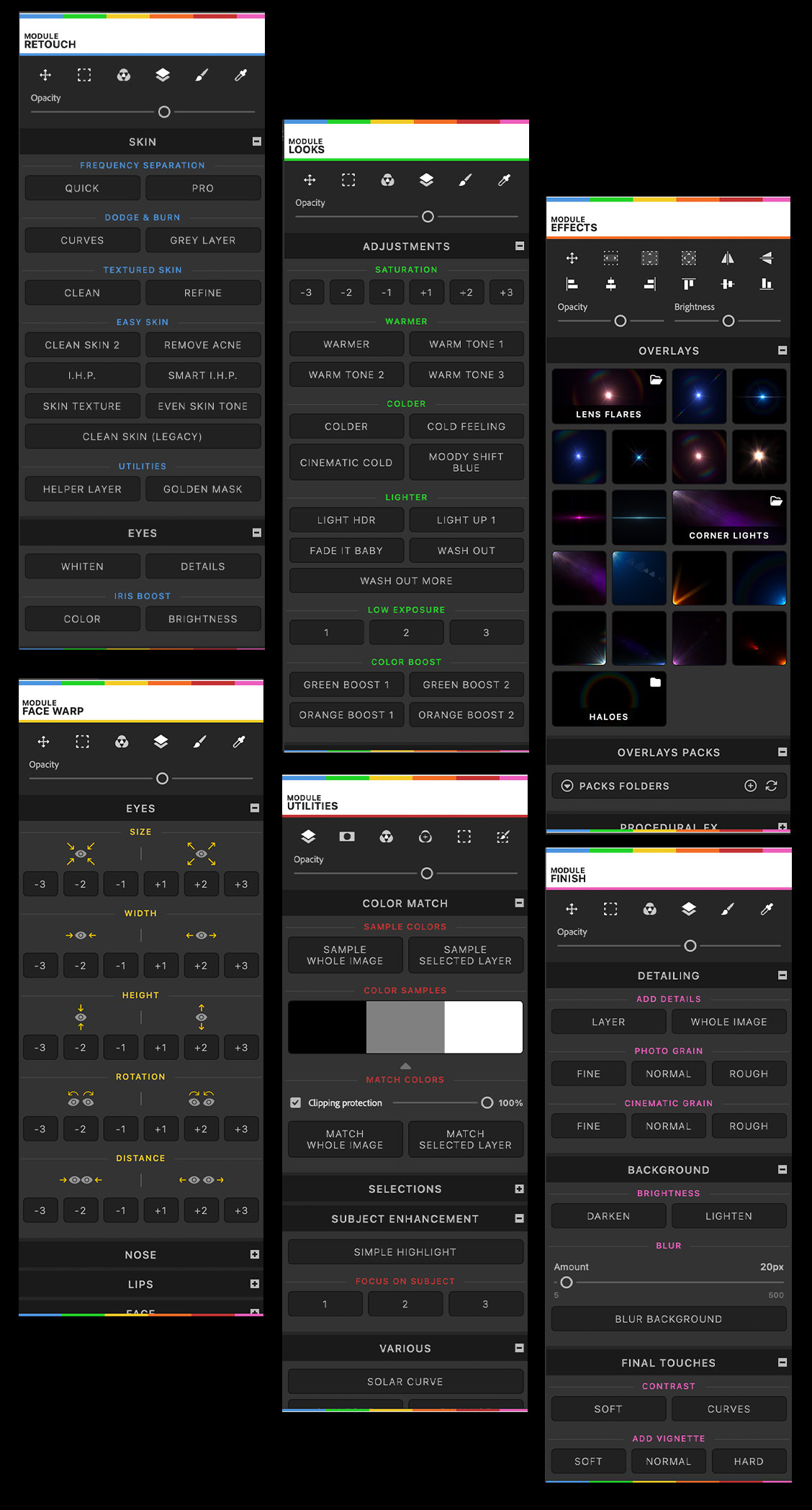
Task: Click align left edges icon in Effects
Action: 572,284
